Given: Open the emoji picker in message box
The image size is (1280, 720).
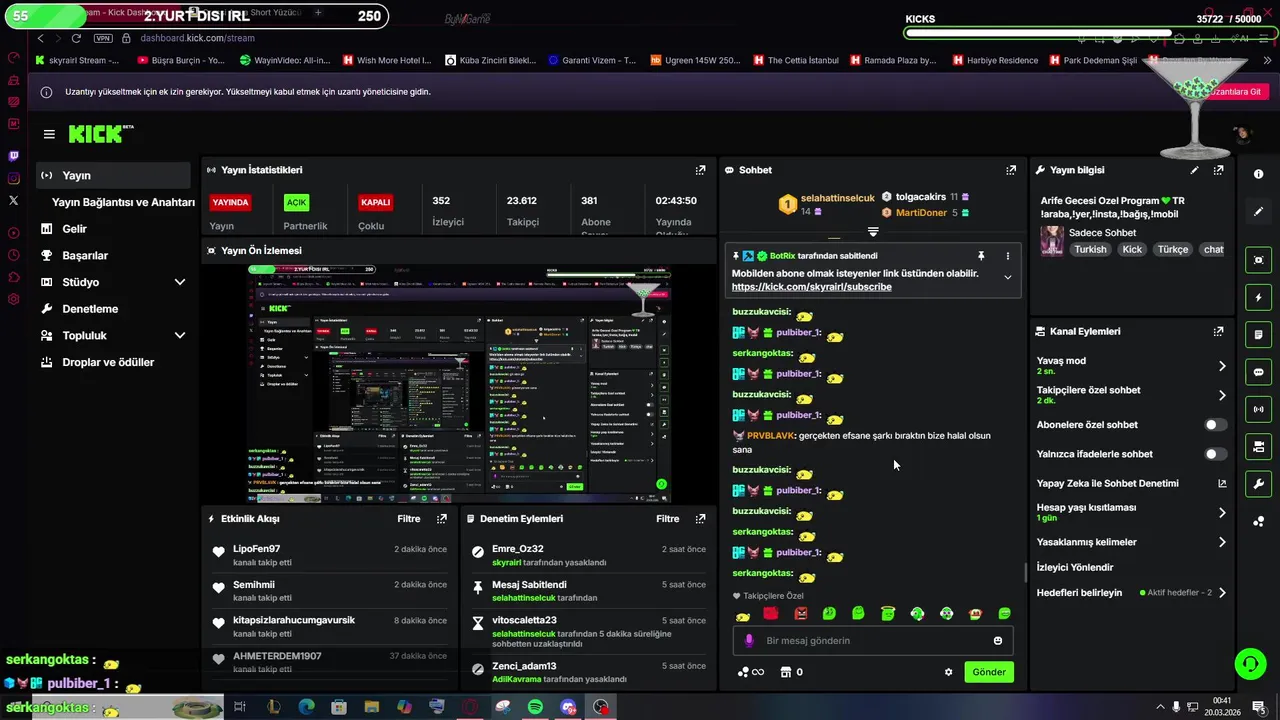Looking at the screenshot, I should (998, 641).
